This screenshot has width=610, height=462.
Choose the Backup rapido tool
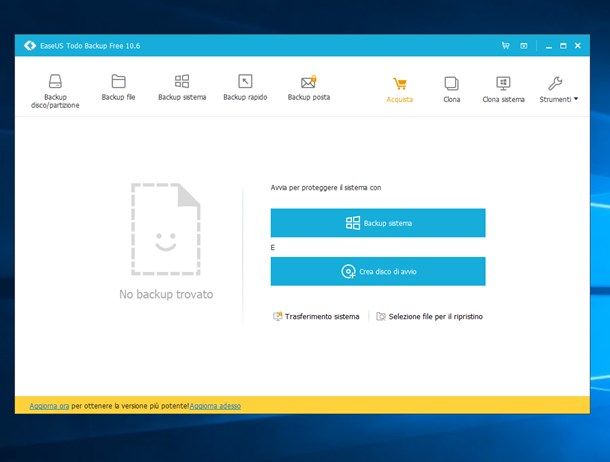[x=245, y=88]
